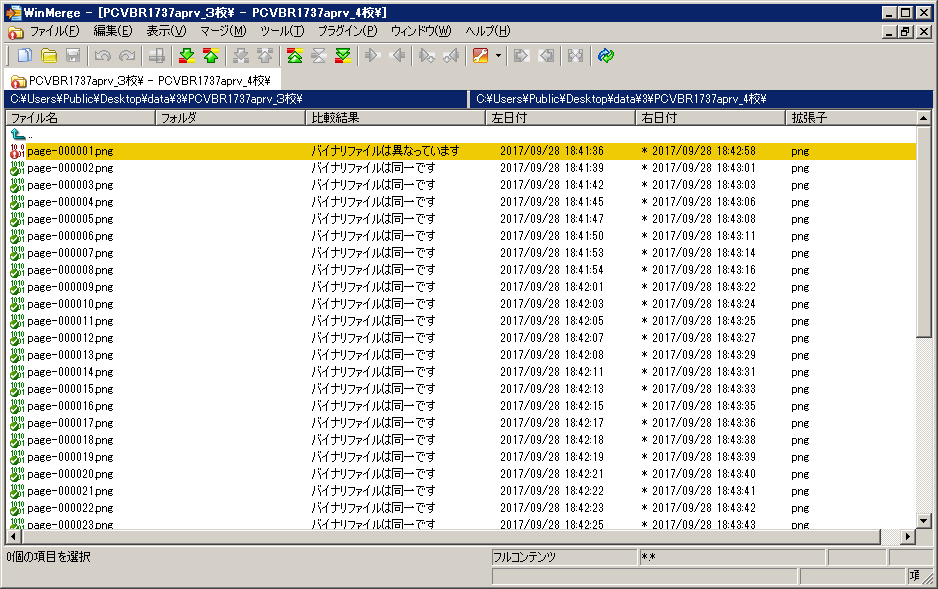938x589 pixels.
Task: Open the 編集(E) menu
Action: point(113,31)
